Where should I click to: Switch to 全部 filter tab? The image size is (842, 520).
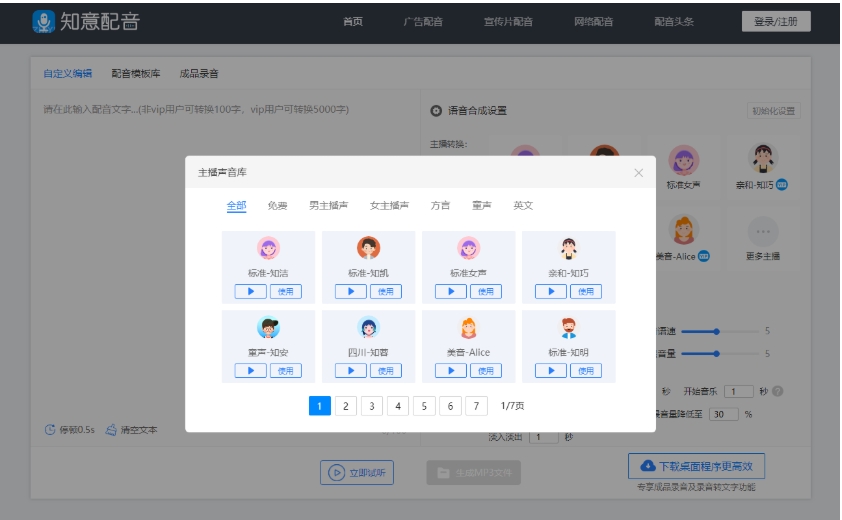(236, 205)
